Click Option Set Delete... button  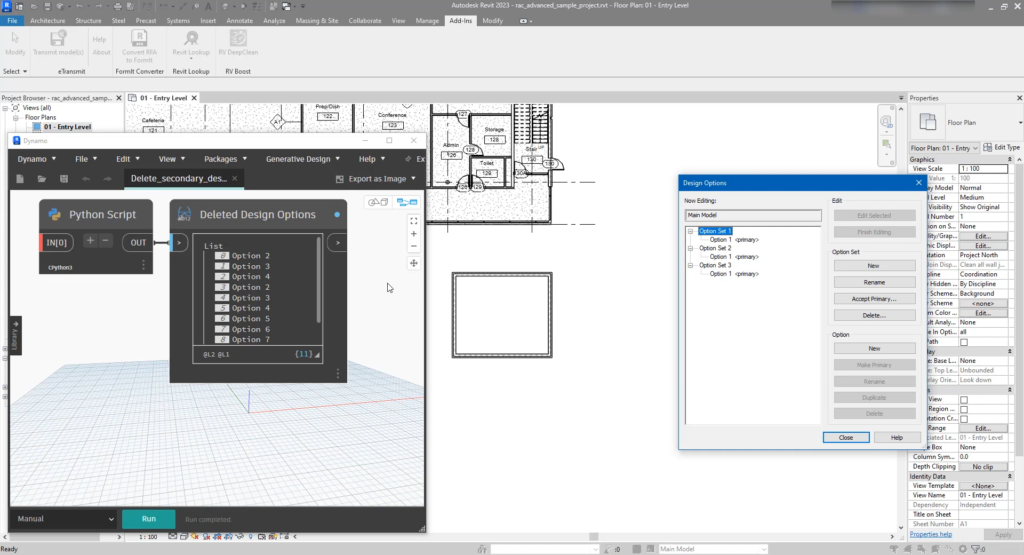point(874,315)
